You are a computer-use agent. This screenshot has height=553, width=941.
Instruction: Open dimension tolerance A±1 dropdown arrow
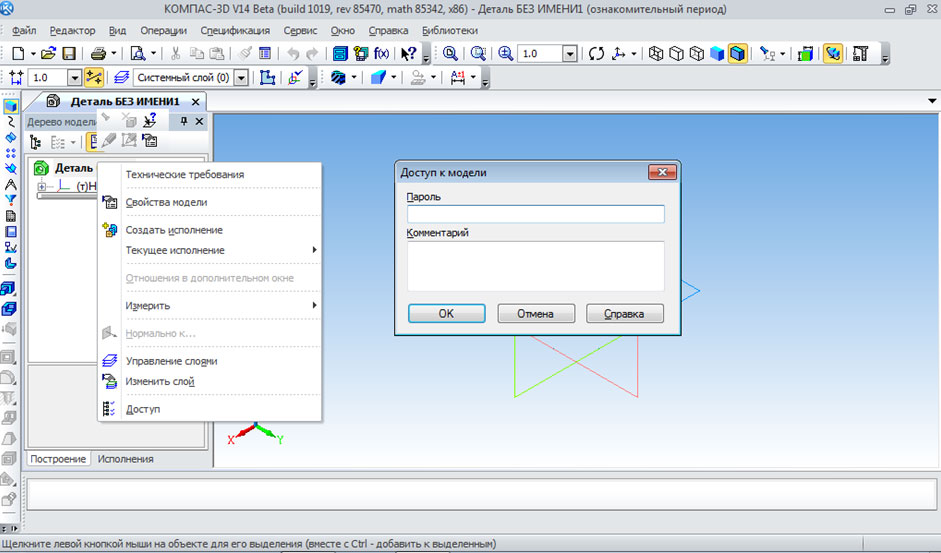[x=474, y=77]
